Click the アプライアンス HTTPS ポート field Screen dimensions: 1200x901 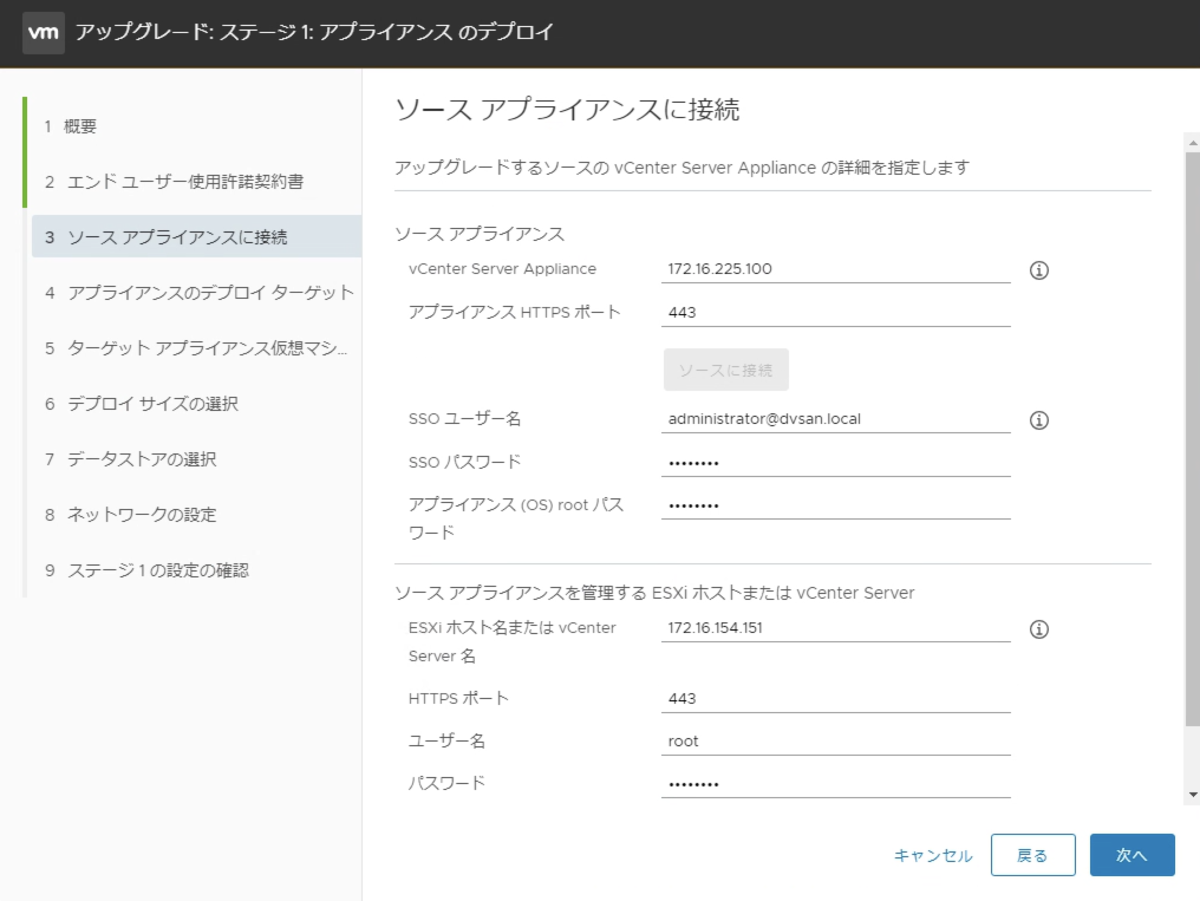coord(835,310)
